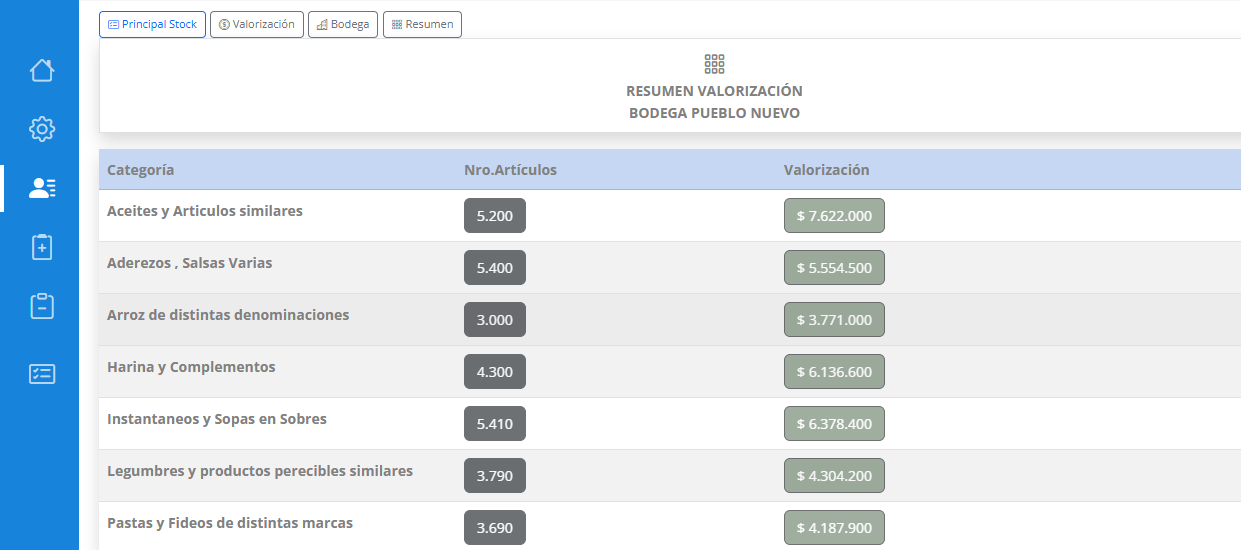Screen dimensions: 1241x550
Task: Open the settings gear in sidebar
Action: [x=41, y=129]
